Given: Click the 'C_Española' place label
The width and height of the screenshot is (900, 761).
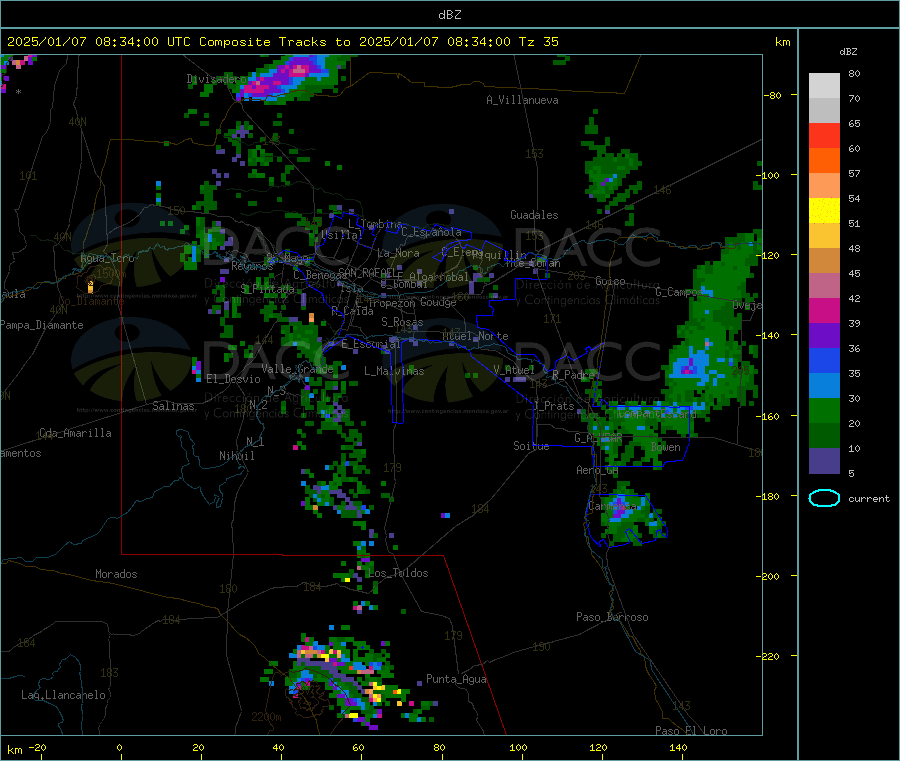Looking at the screenshot, I should (432, 232).
